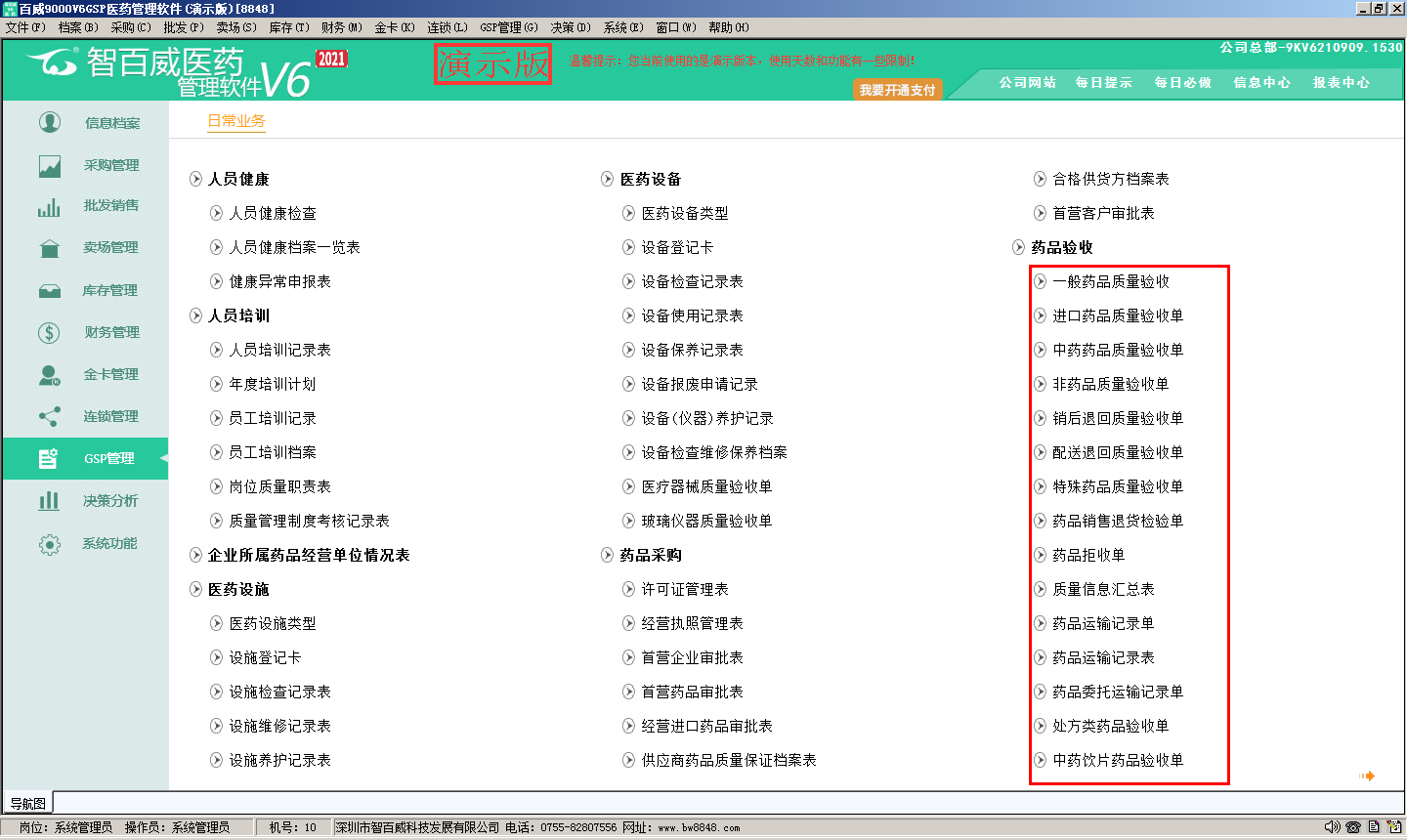Click the speaker icon in status bar

point(1332,827)
